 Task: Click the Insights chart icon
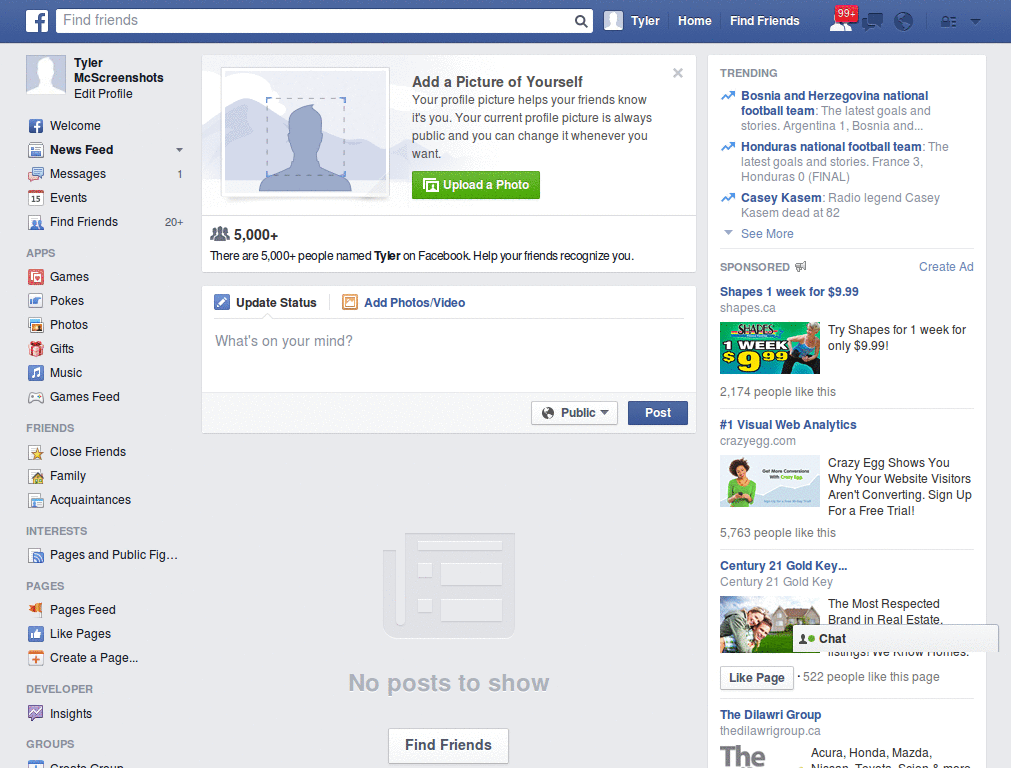point(36,713)
